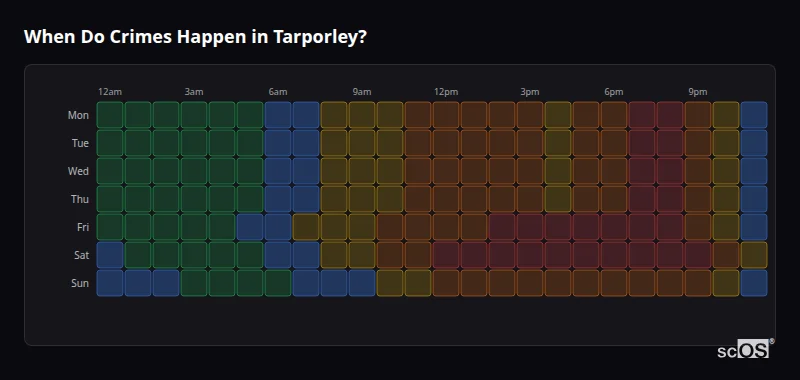Select the Saturday 12pm red cell

446,255
